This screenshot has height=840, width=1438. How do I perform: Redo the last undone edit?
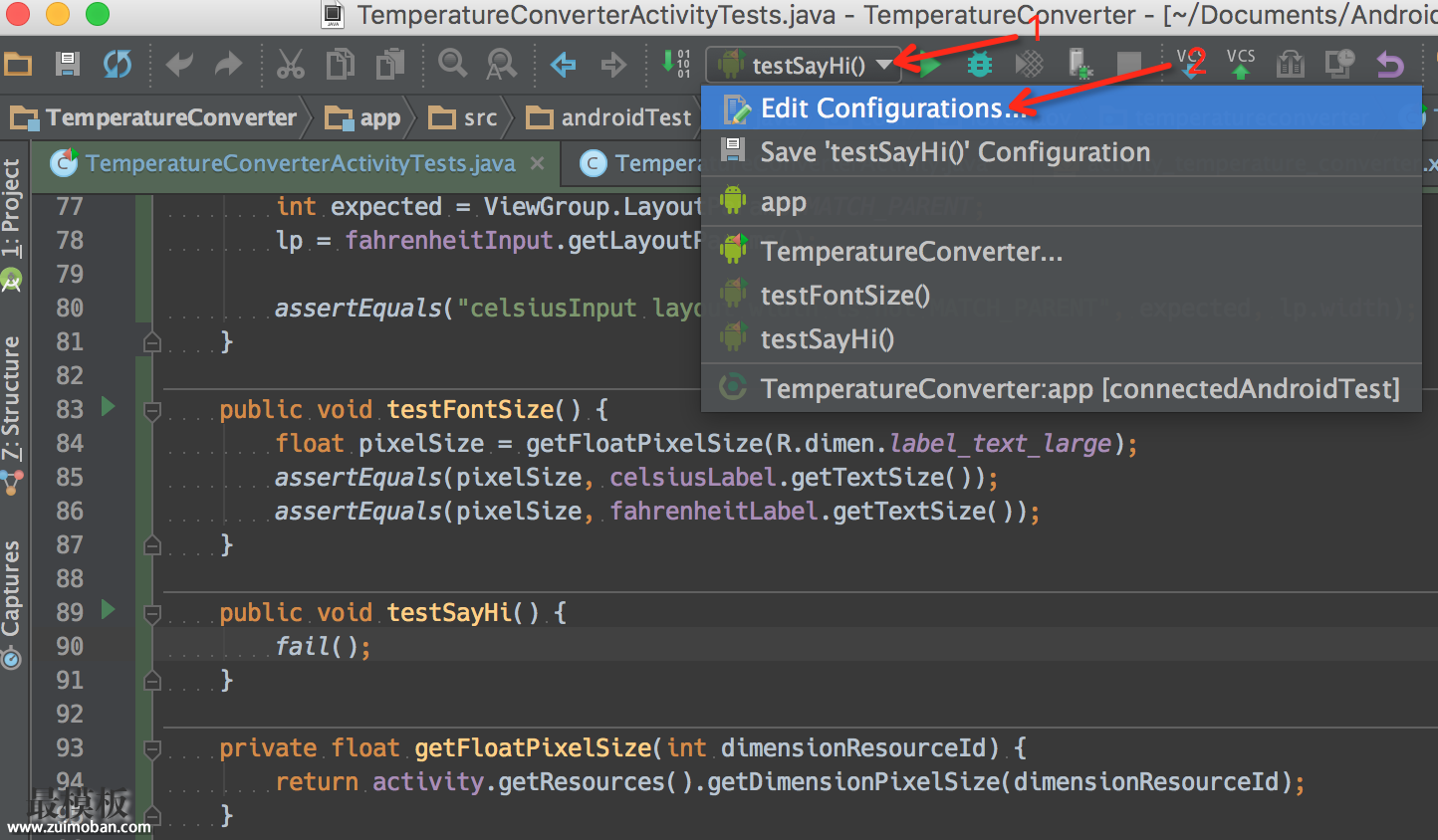[229, 66]
